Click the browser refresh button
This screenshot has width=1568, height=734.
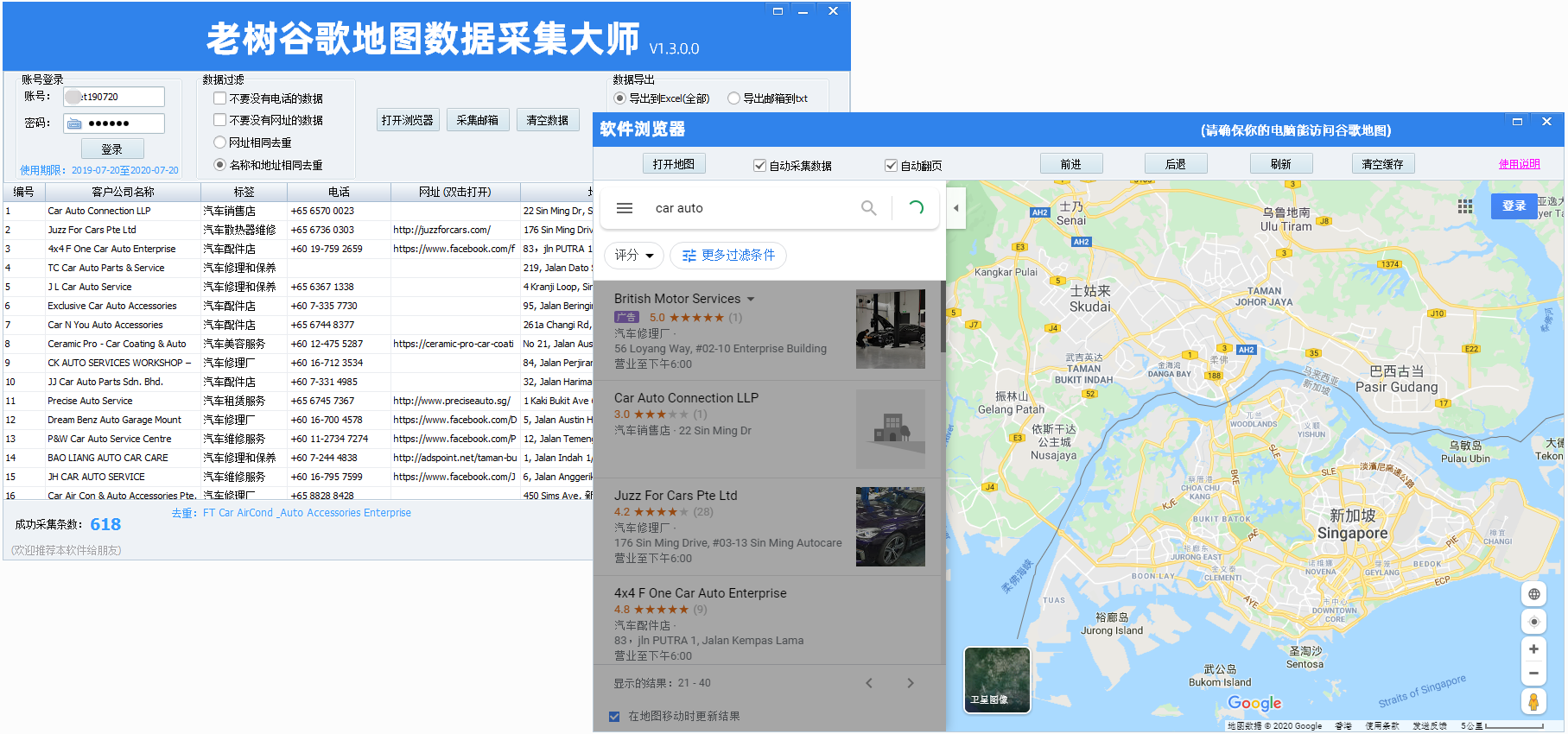pyautogui.click(x=1281, y=164)
